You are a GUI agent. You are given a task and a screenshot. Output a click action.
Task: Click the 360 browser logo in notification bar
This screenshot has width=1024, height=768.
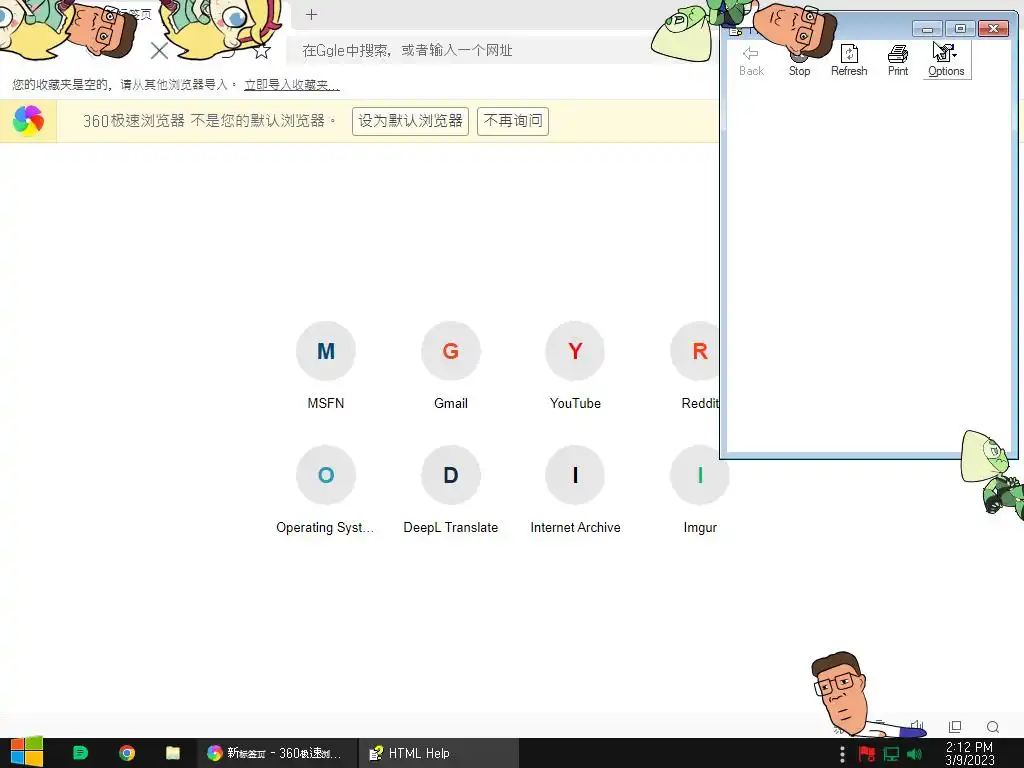coord(28,121)
